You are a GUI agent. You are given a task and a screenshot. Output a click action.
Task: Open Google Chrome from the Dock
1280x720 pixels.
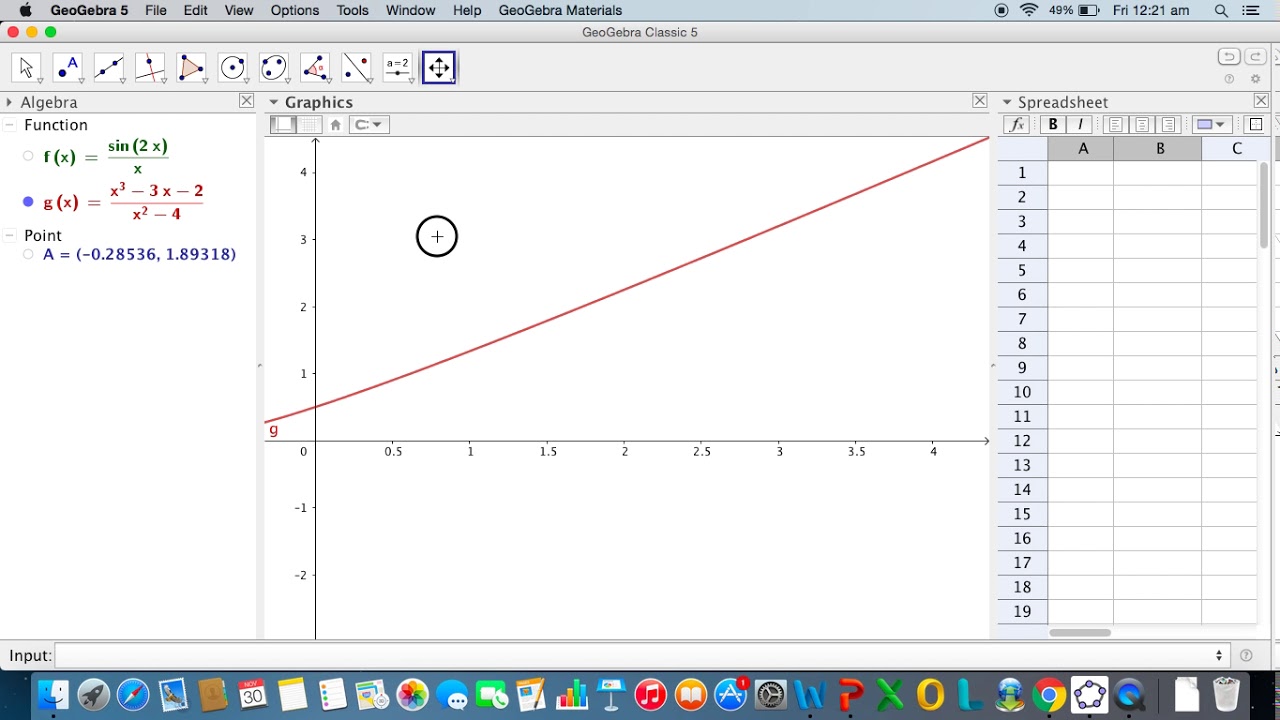1048,694
